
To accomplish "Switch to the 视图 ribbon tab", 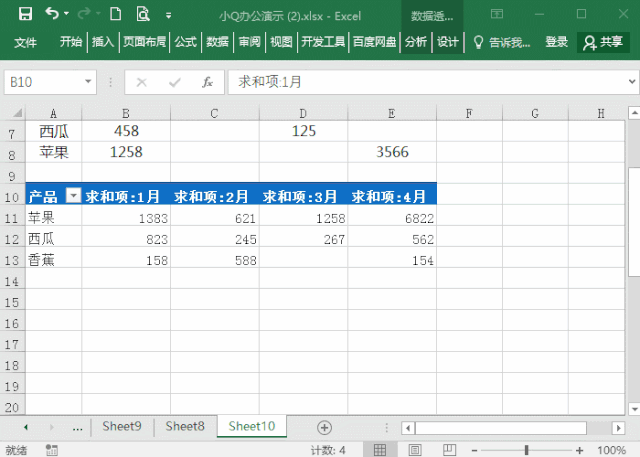I will pos(281,42).
